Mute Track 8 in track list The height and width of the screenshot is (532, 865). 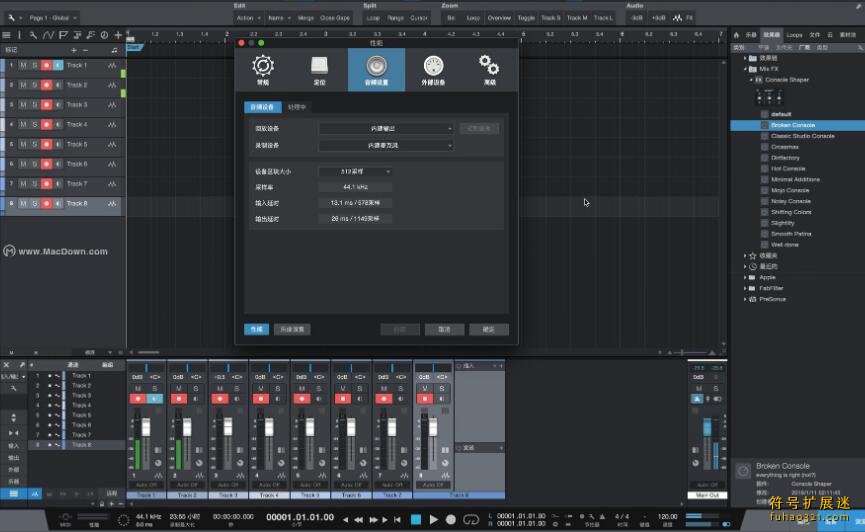pyautogui.click(x=23, y=204)
